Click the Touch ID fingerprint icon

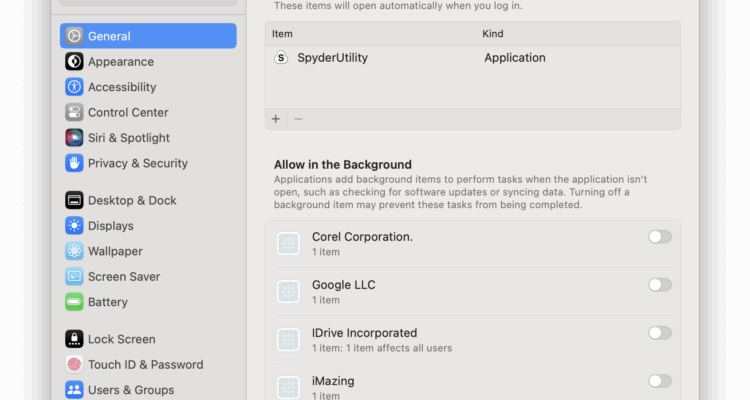click(x=74, y=364)
